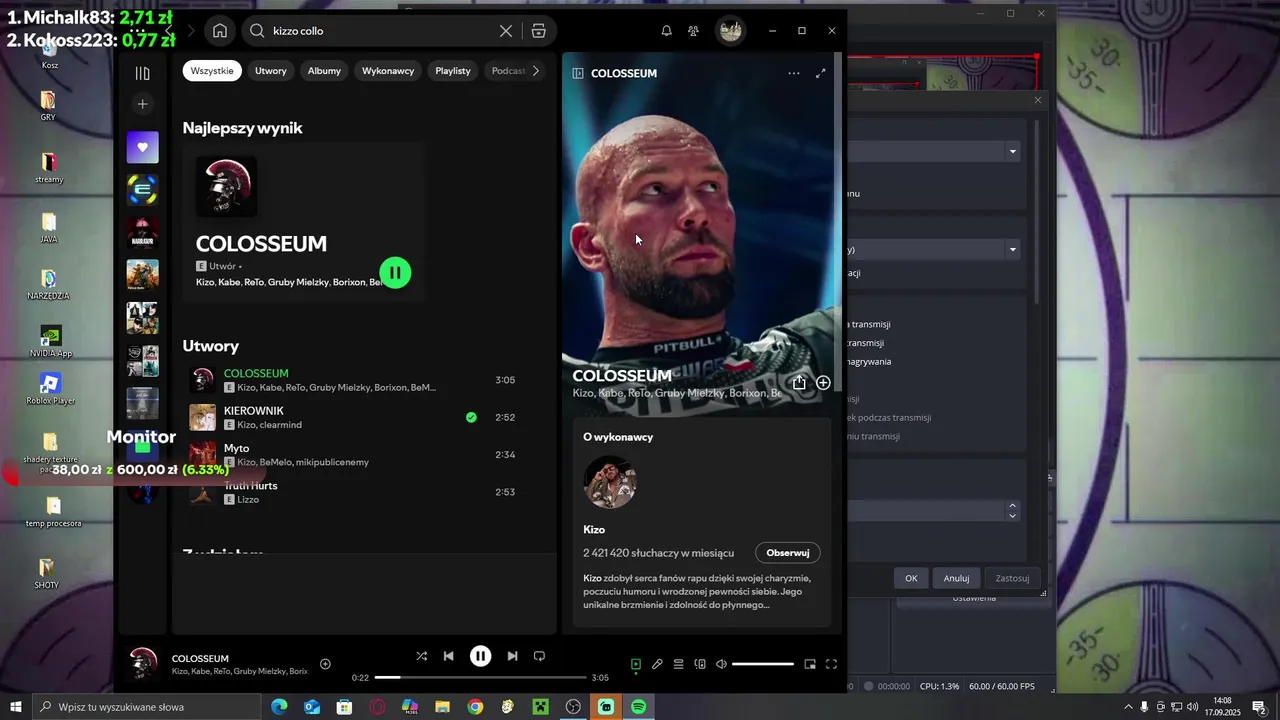1280x720 pixels.
Task: Clear the 'kizzo collo' search field
Action: tap(506, 31)
